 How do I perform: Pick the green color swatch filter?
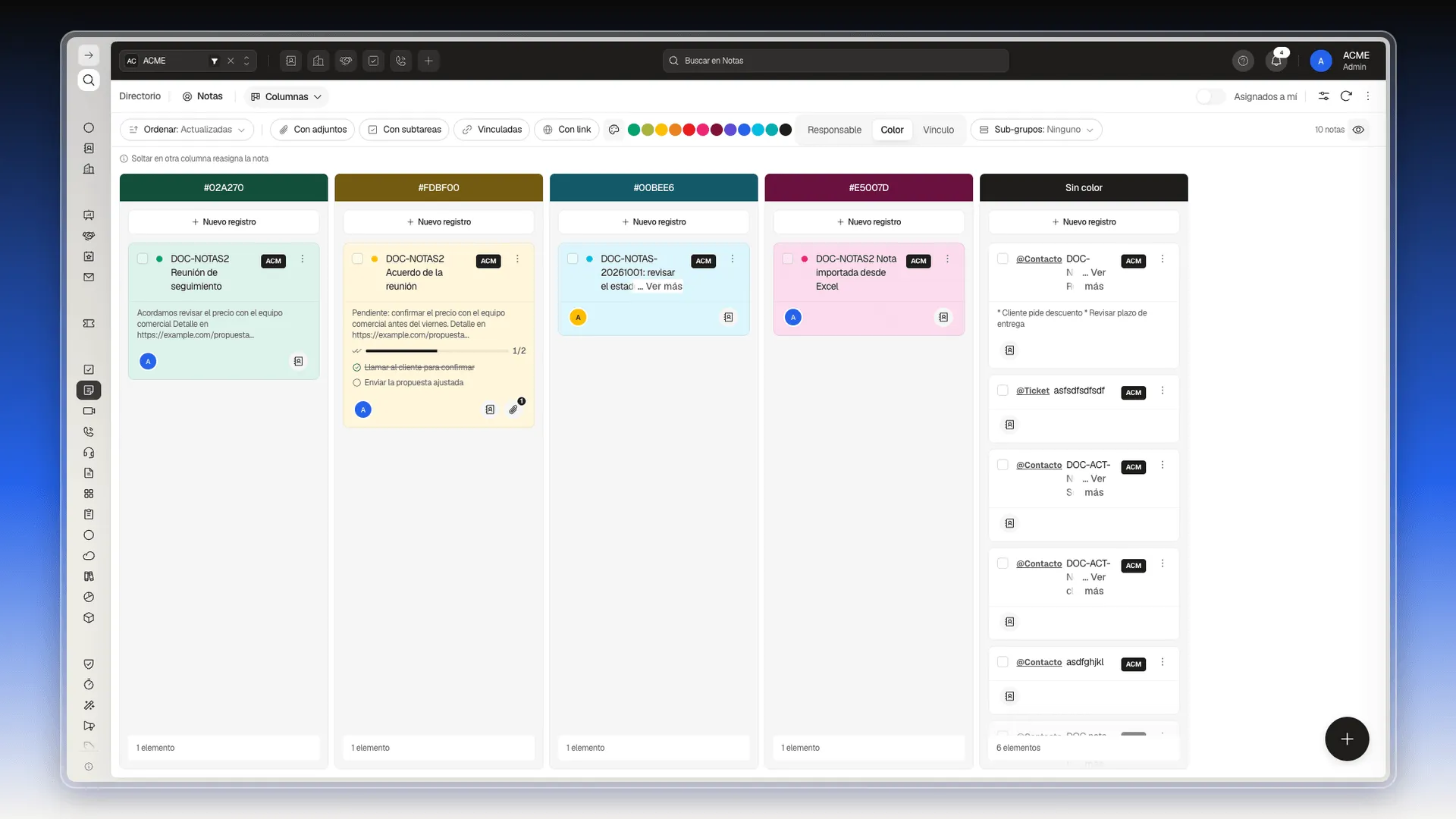tap(634, 130)
